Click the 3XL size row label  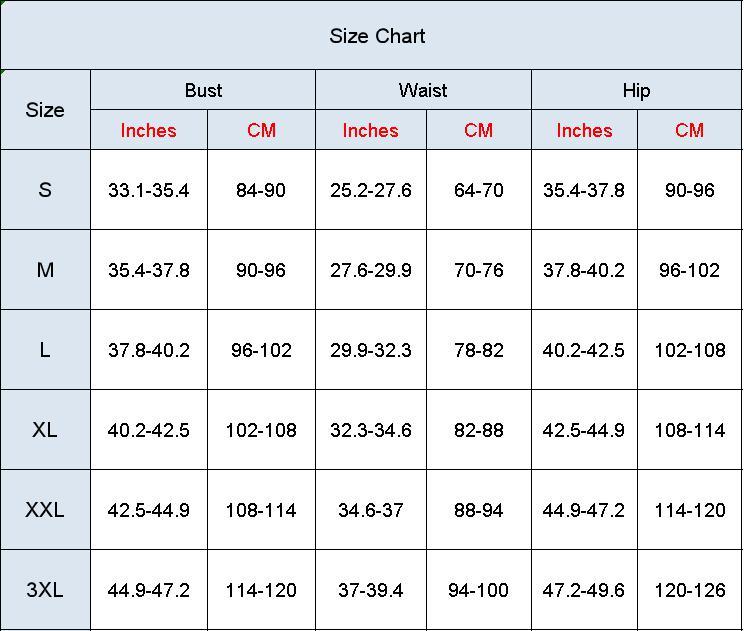click(45, 590)
